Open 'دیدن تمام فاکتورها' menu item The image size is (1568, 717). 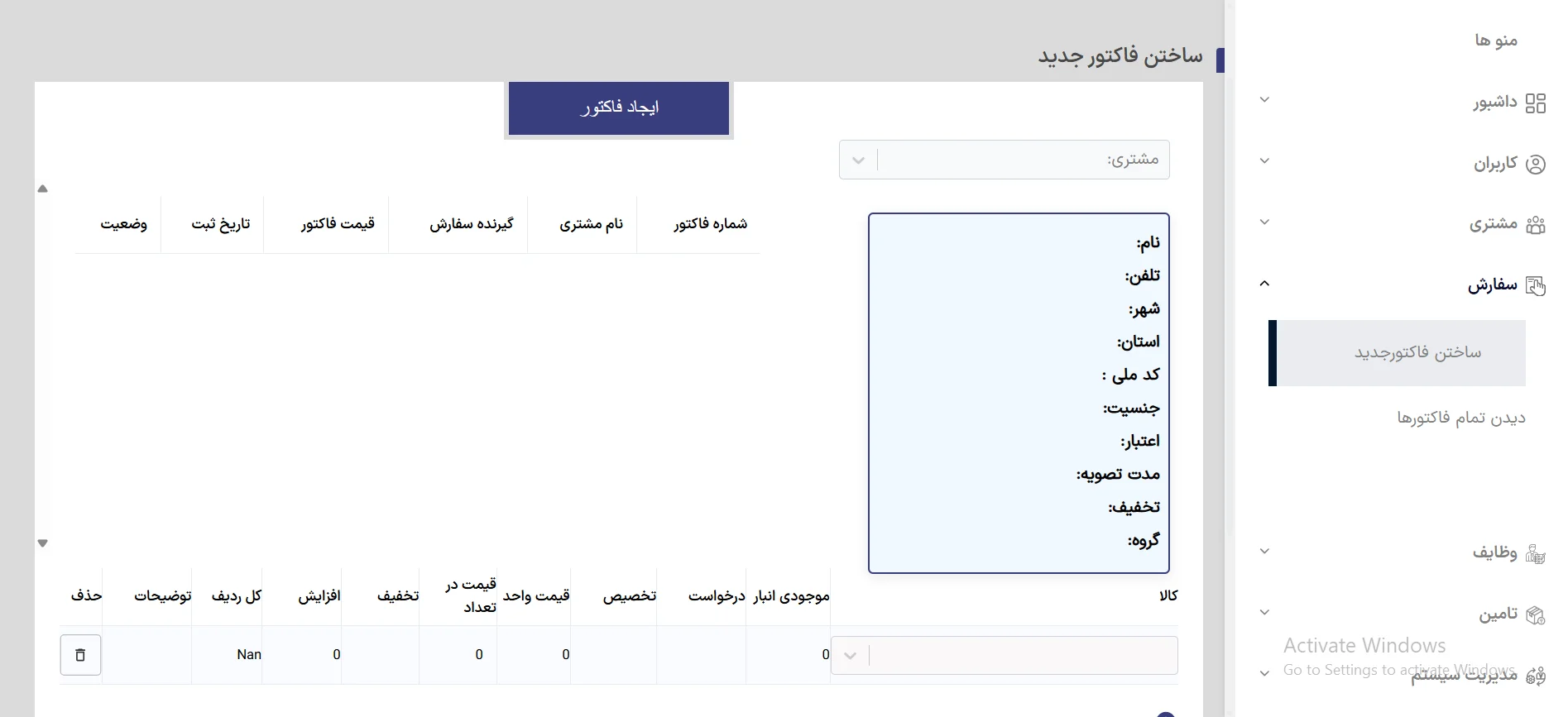[1460, 418]
